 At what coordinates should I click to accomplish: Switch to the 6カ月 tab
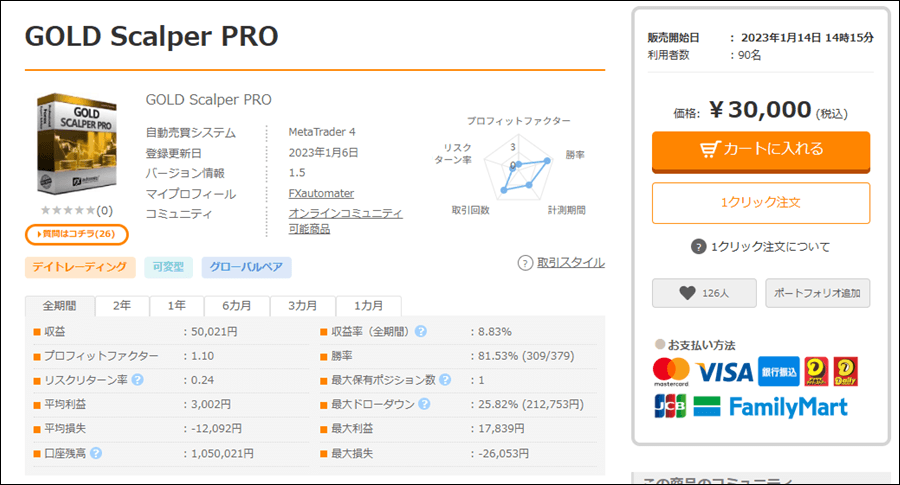237,305
